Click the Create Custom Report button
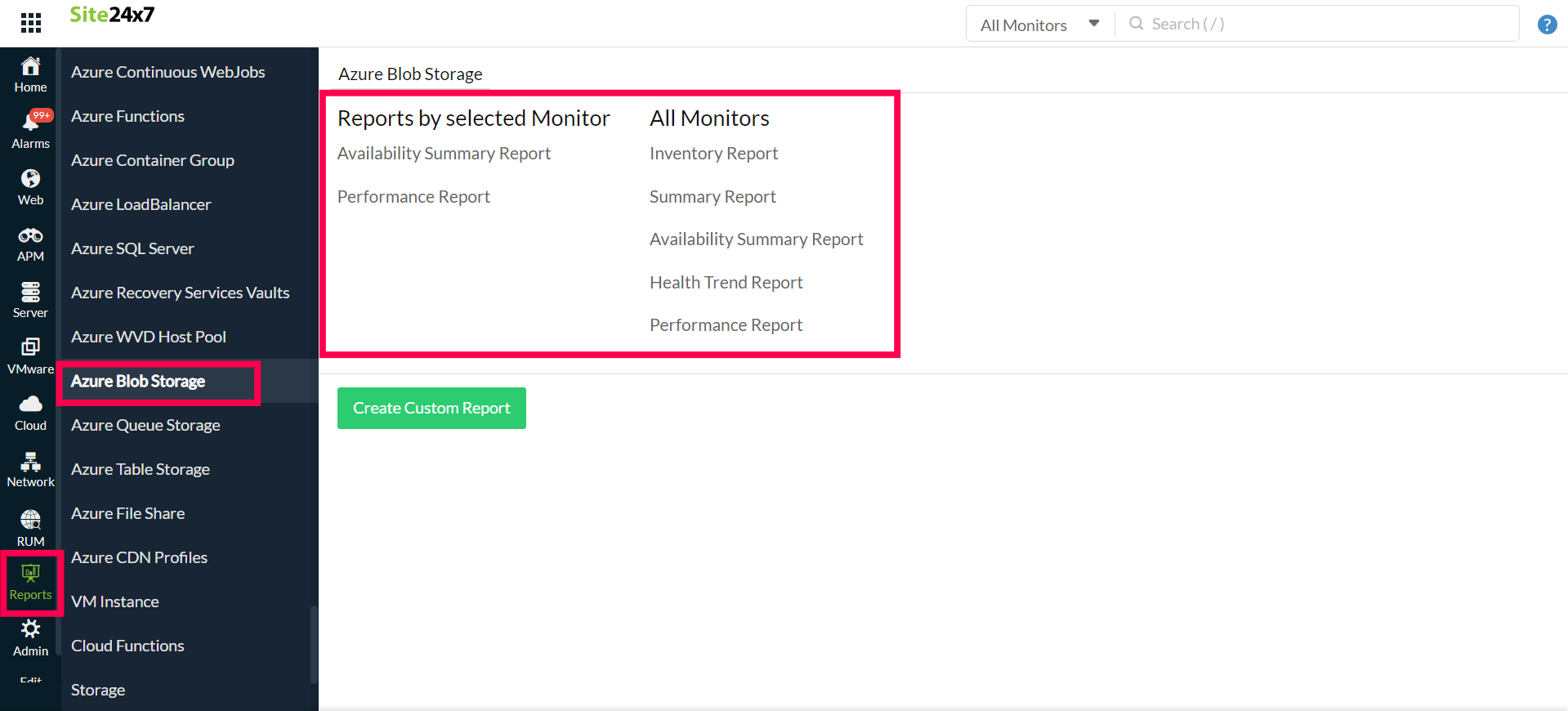Screen dimensions: 1568x711 431,408
